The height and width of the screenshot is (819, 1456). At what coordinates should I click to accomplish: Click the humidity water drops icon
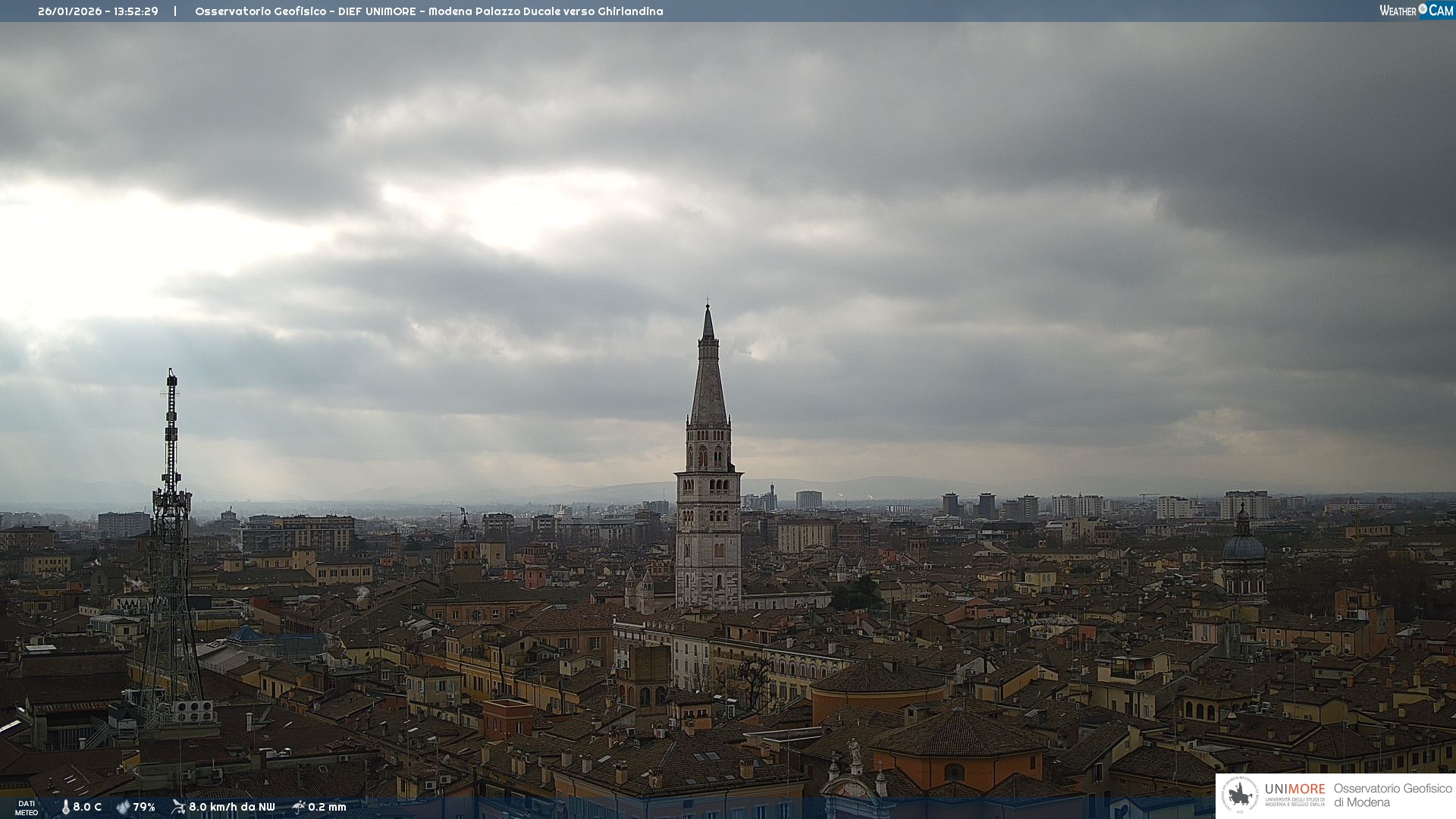click(x=123, y=807)
